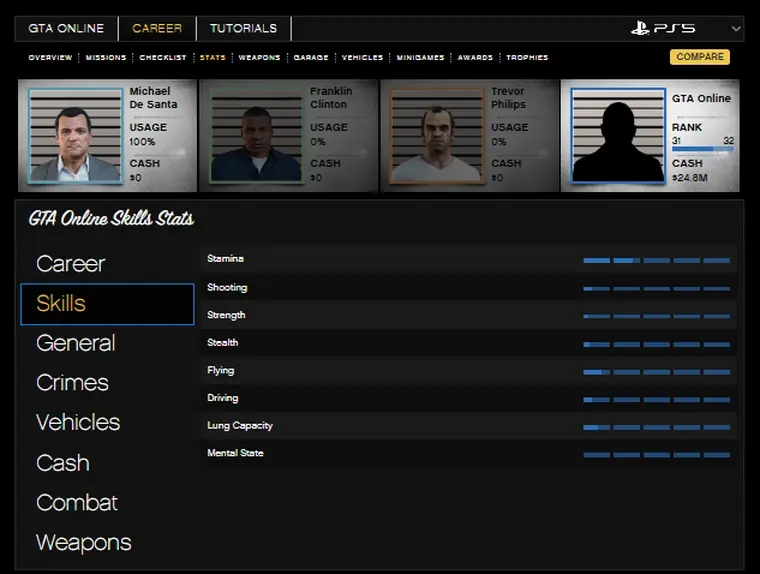Screen dimensions: 760x574
Task: Click the Stamina skill progress bar
Action: click(656, 260)
